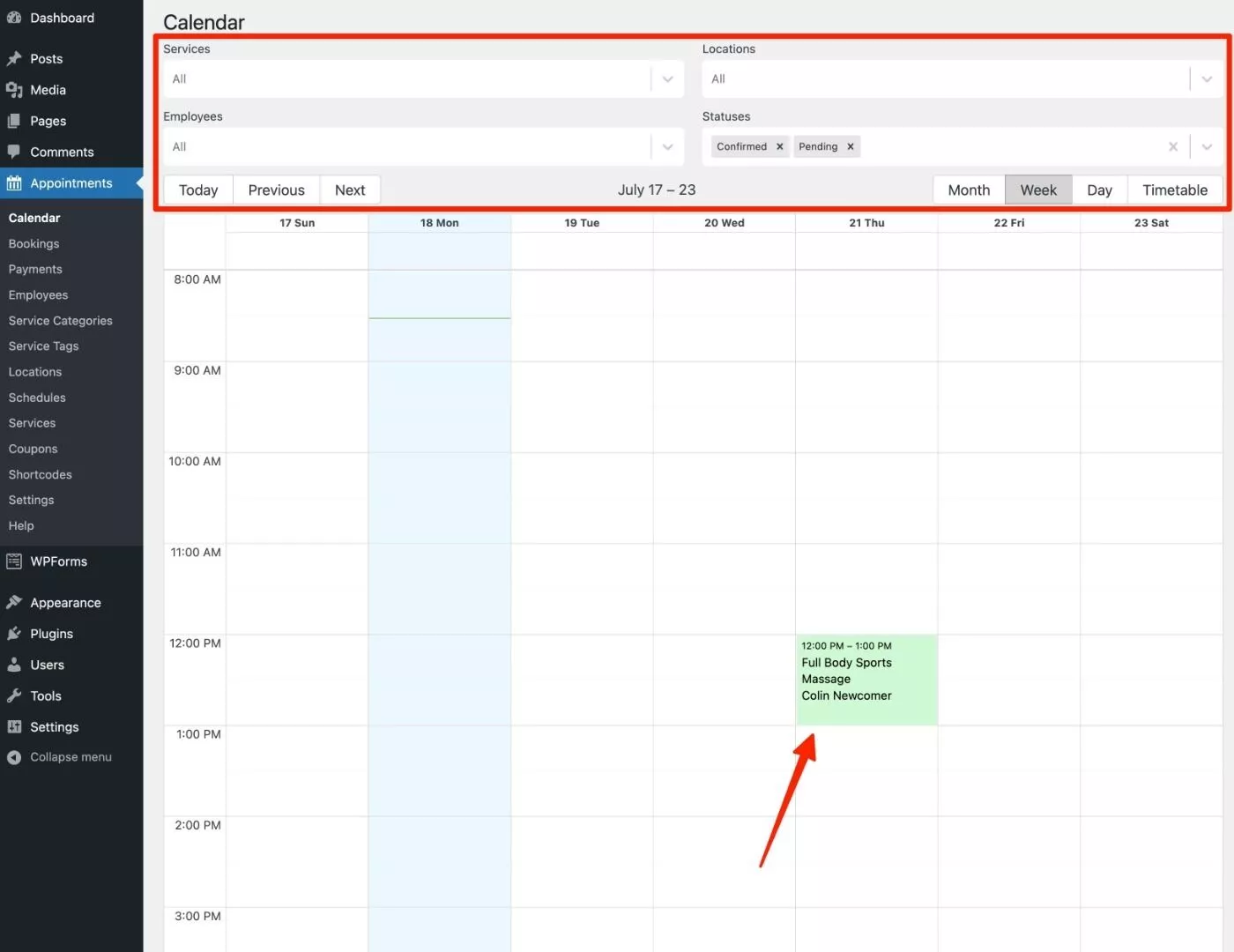The image size is (1234, 952).
Task: Open Service Tags submenu link
Action: [x=43, y=346]
